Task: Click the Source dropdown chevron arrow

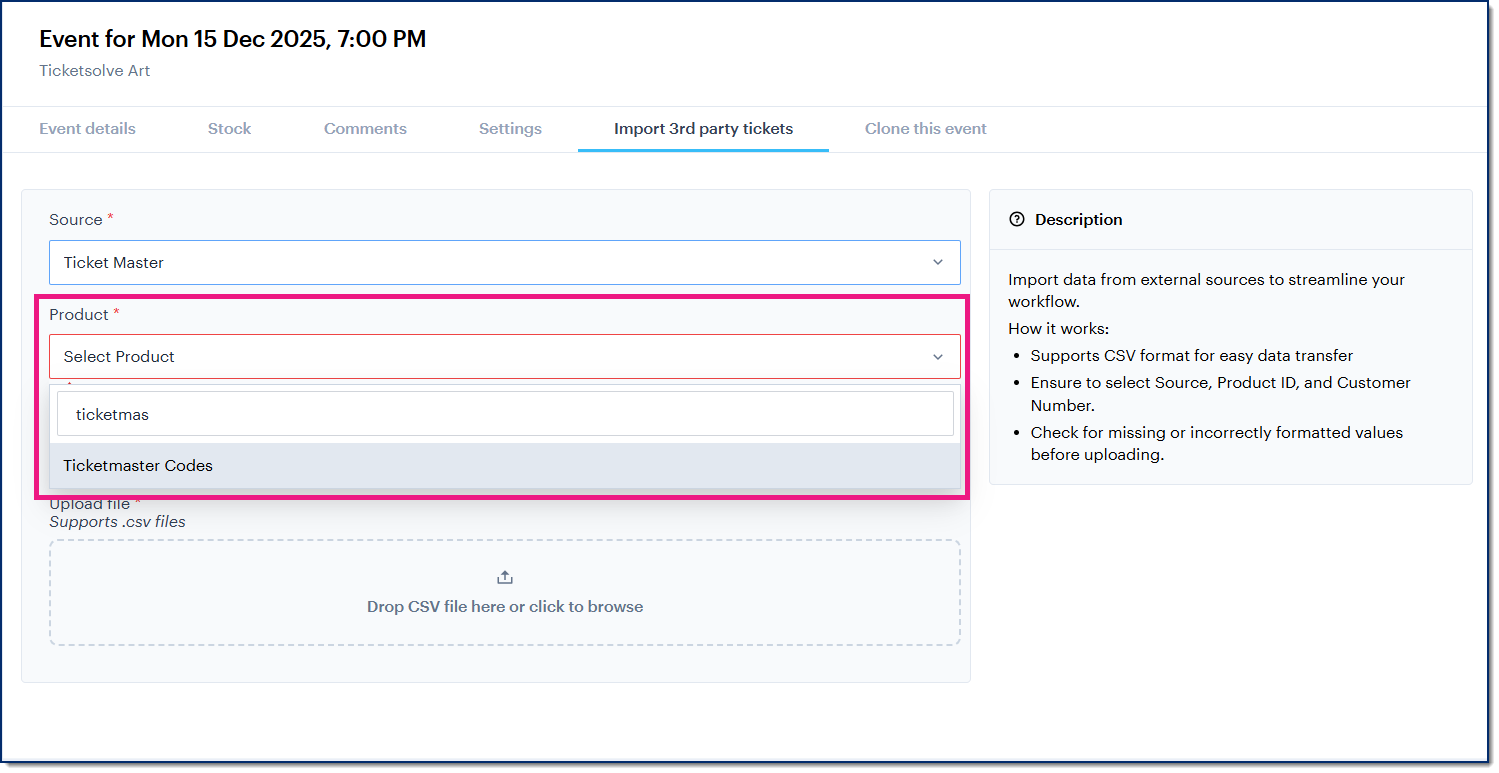Action: point(938,262)
